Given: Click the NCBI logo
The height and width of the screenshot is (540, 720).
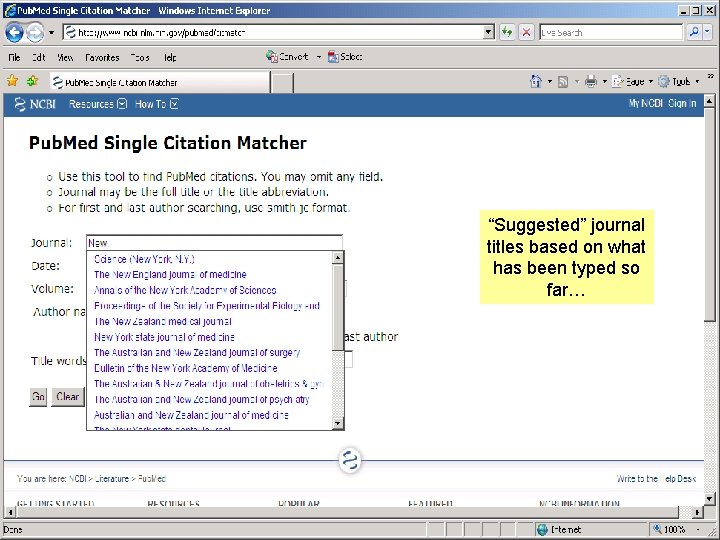Looking at the screenshot, I should pos(35,104).
